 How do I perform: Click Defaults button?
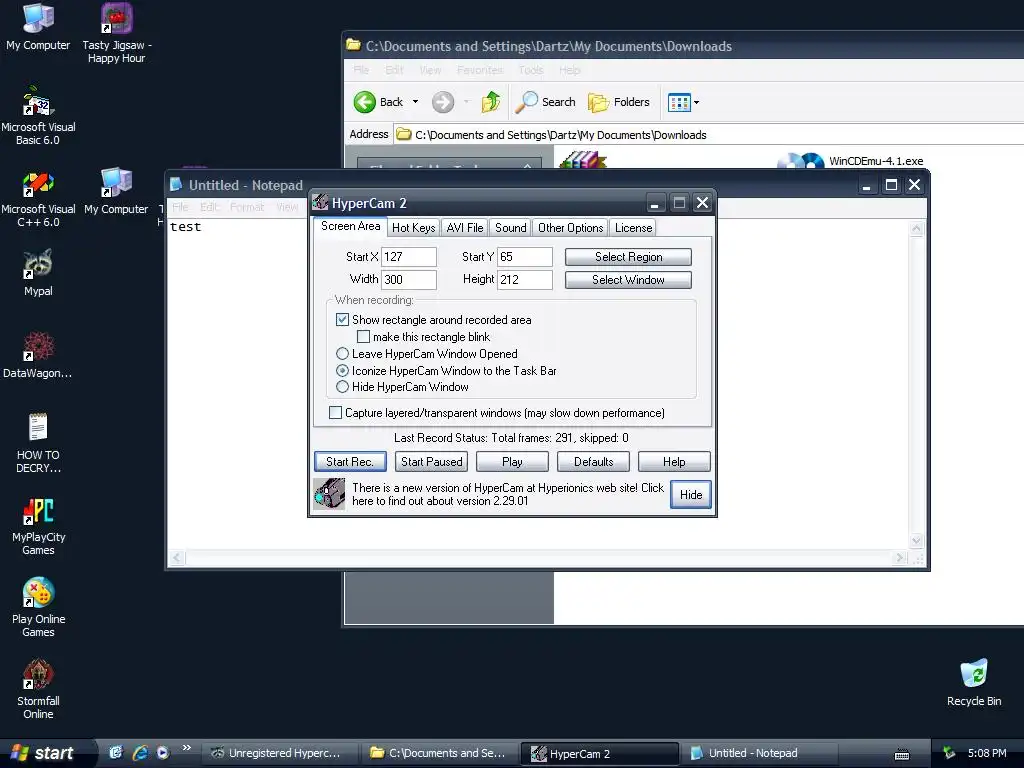(x=593, y=462)
